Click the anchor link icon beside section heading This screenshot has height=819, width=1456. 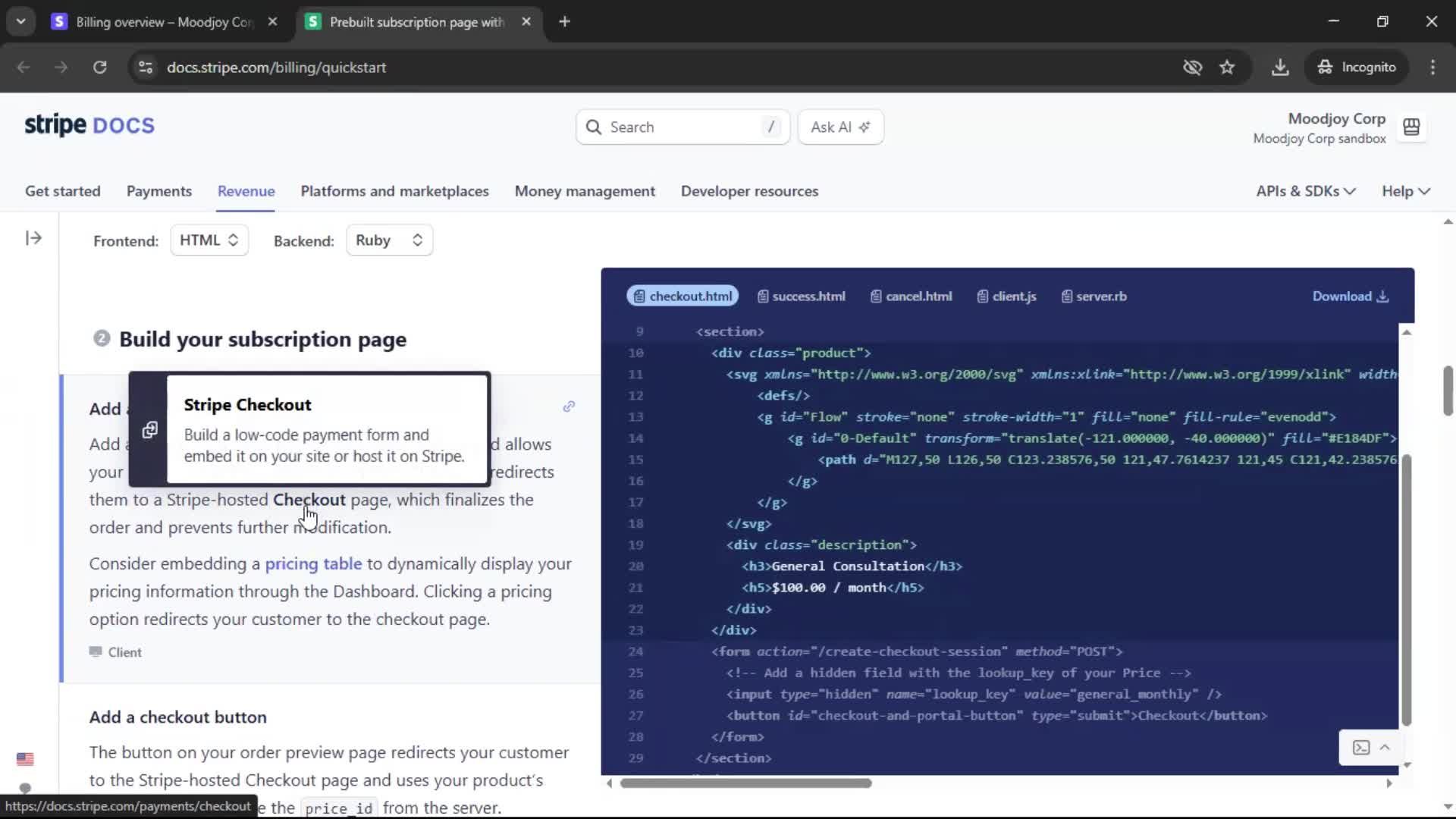pos(569,406)
